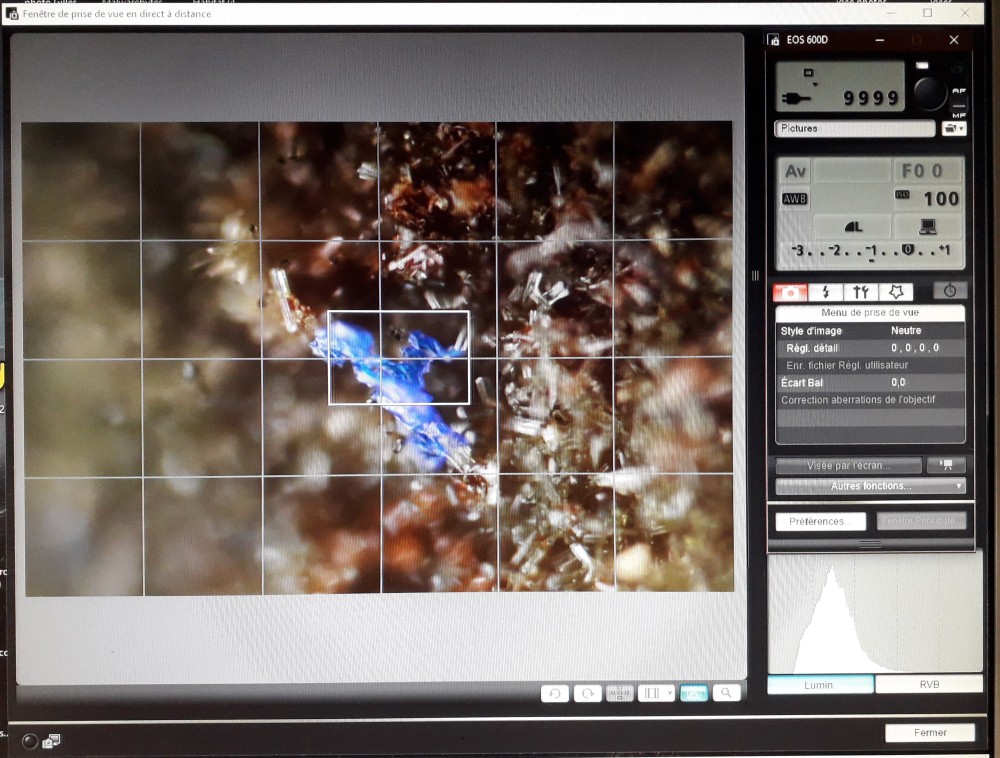Open the magnifier zoom view
The image size is (1000, 758).
coord(727,693)
